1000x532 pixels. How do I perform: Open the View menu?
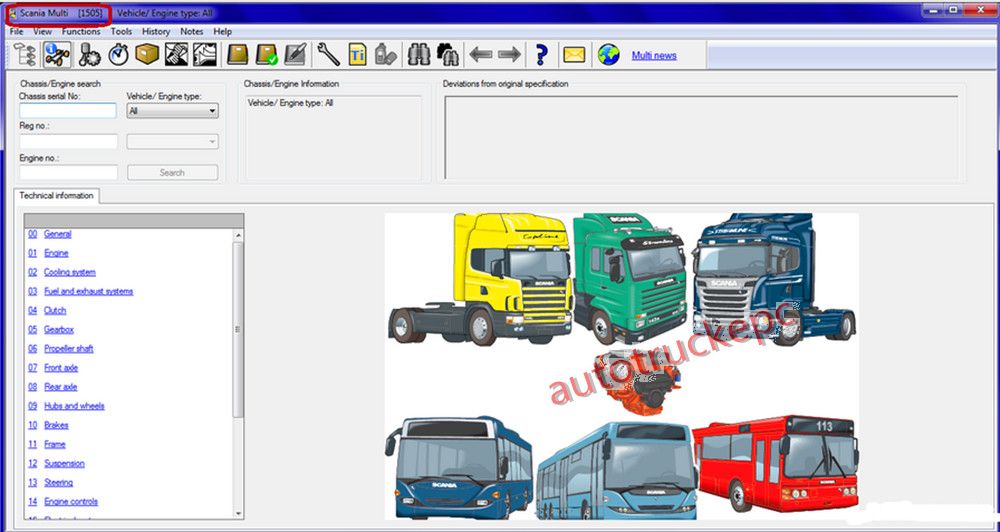43,31
